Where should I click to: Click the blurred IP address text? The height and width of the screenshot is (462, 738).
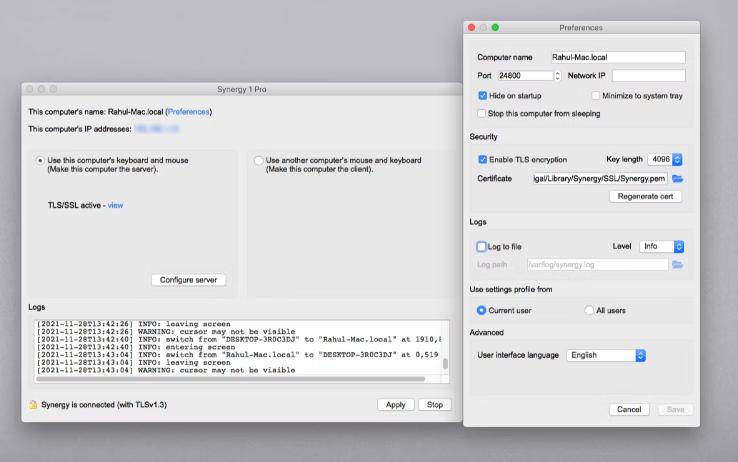[157, 129]
